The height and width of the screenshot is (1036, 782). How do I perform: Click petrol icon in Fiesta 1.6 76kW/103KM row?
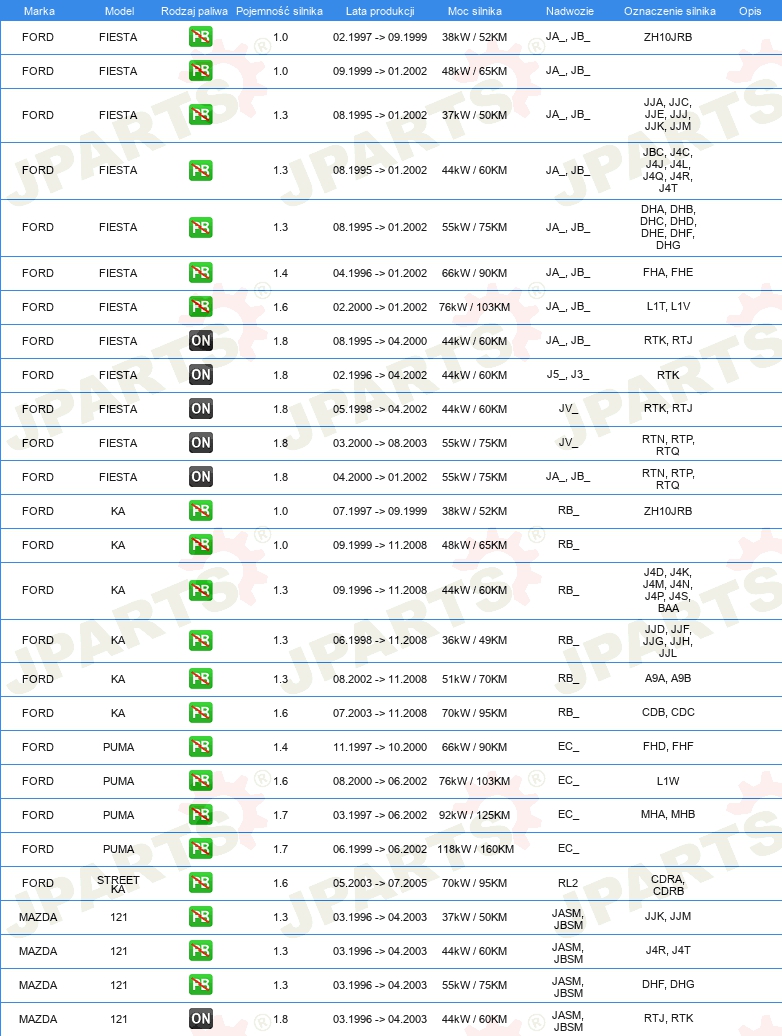point(201,307)
